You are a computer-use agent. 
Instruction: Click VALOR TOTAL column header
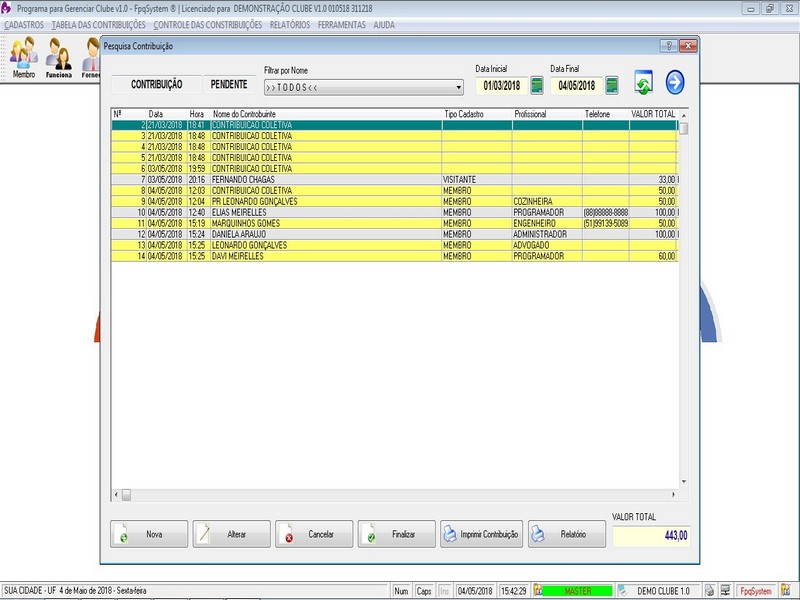click(653, 114)
